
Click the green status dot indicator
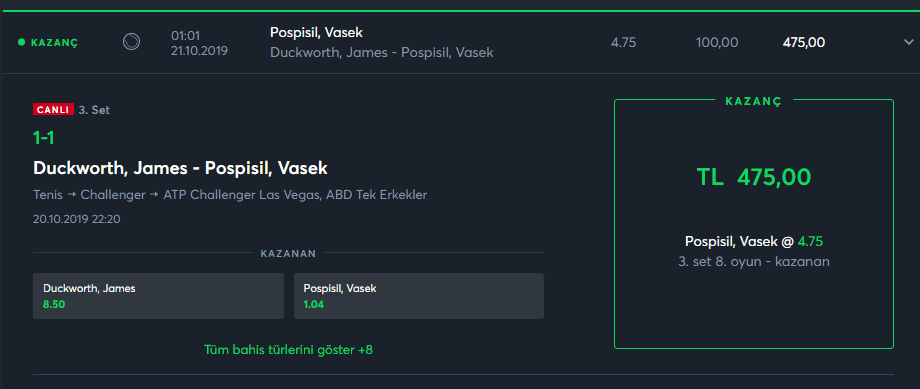click(x=22, y=42)
